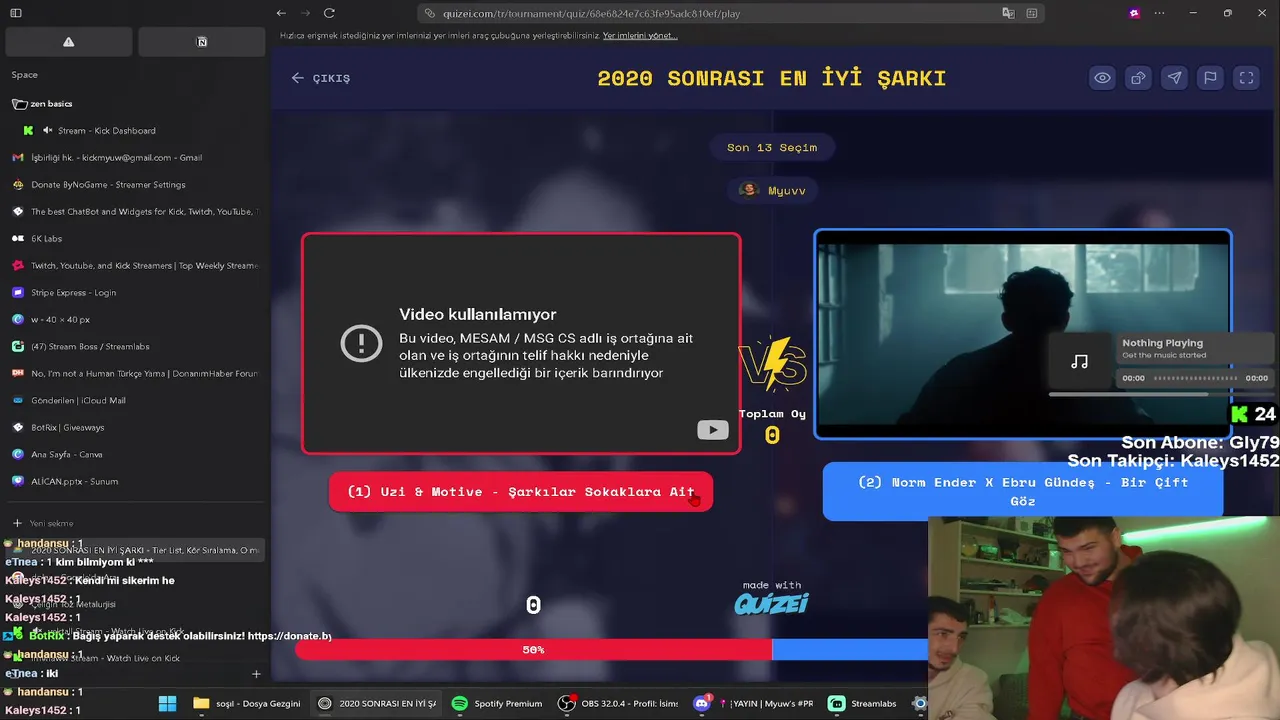Open the BotRix | Giveaways tab
This screenshot has width=1280, height=720.
click(x=135, y=428)
